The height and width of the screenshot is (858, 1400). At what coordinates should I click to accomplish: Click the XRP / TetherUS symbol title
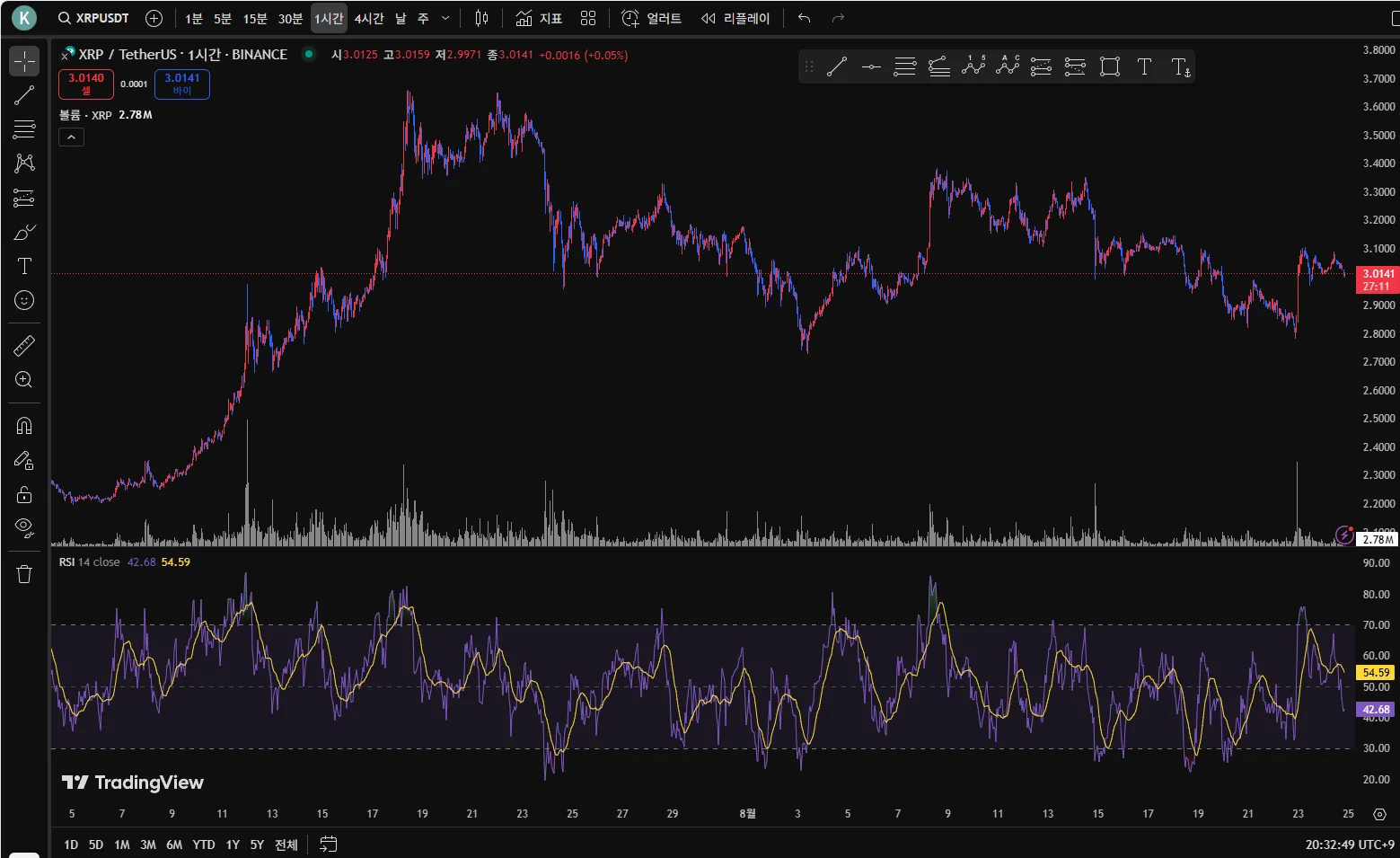click(x=183, y=55)
